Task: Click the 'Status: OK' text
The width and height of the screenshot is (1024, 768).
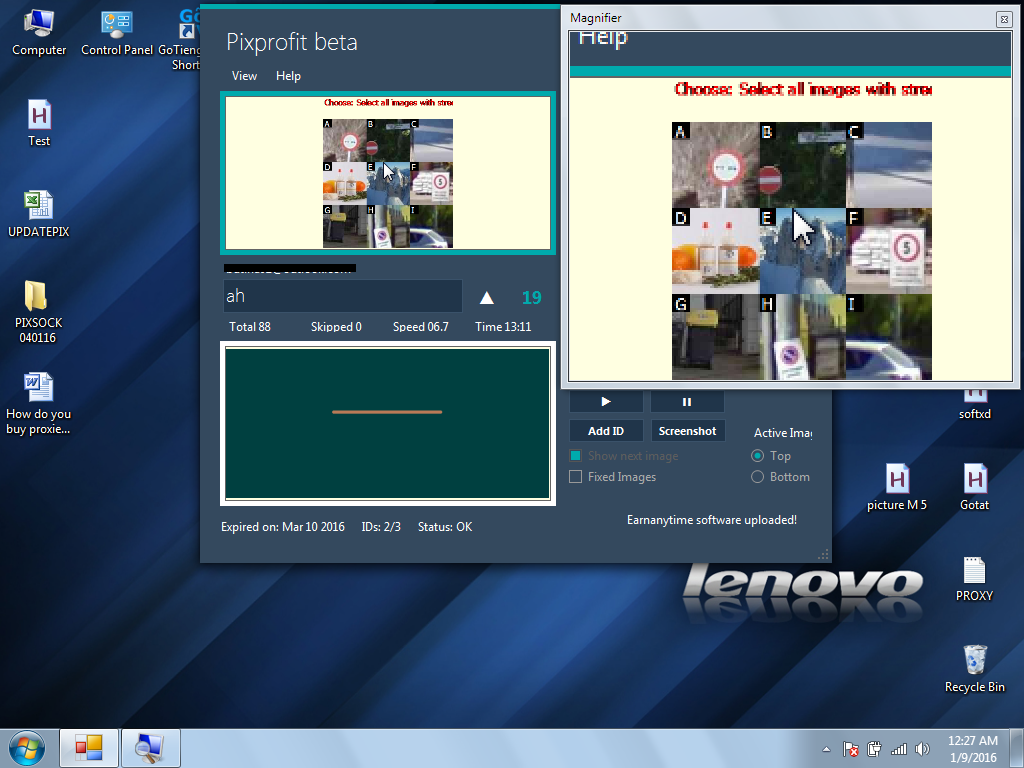Action: (x=445, y=526)
